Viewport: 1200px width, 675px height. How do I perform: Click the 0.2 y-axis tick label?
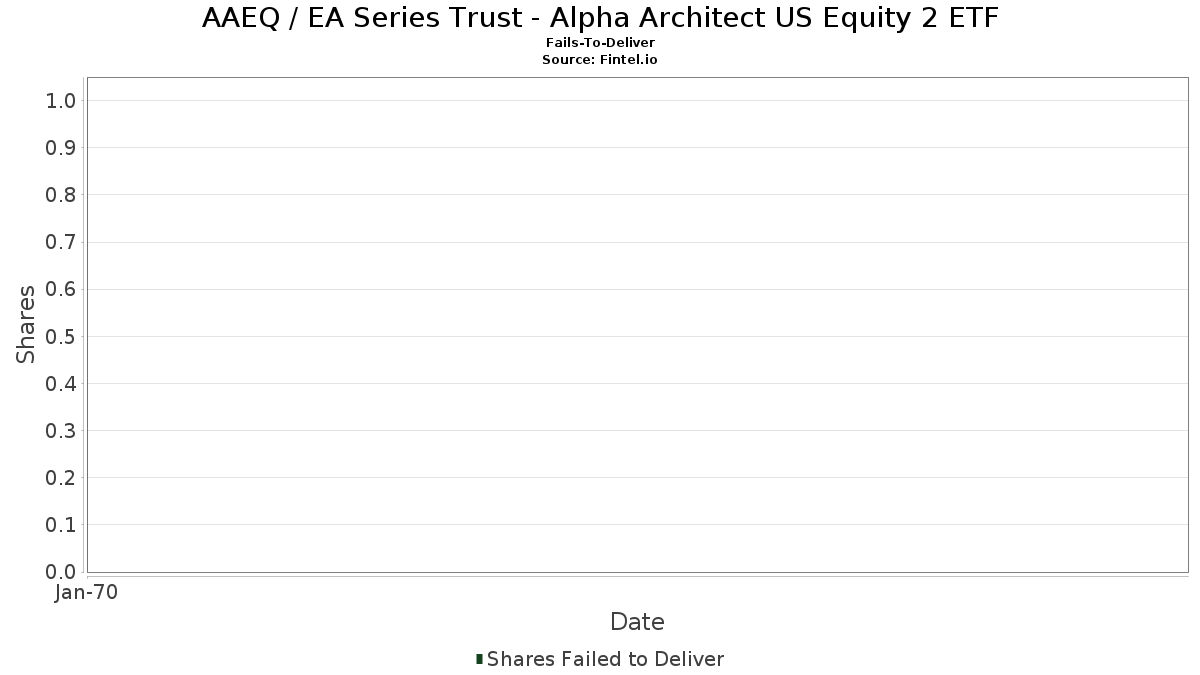pos(61,478)
